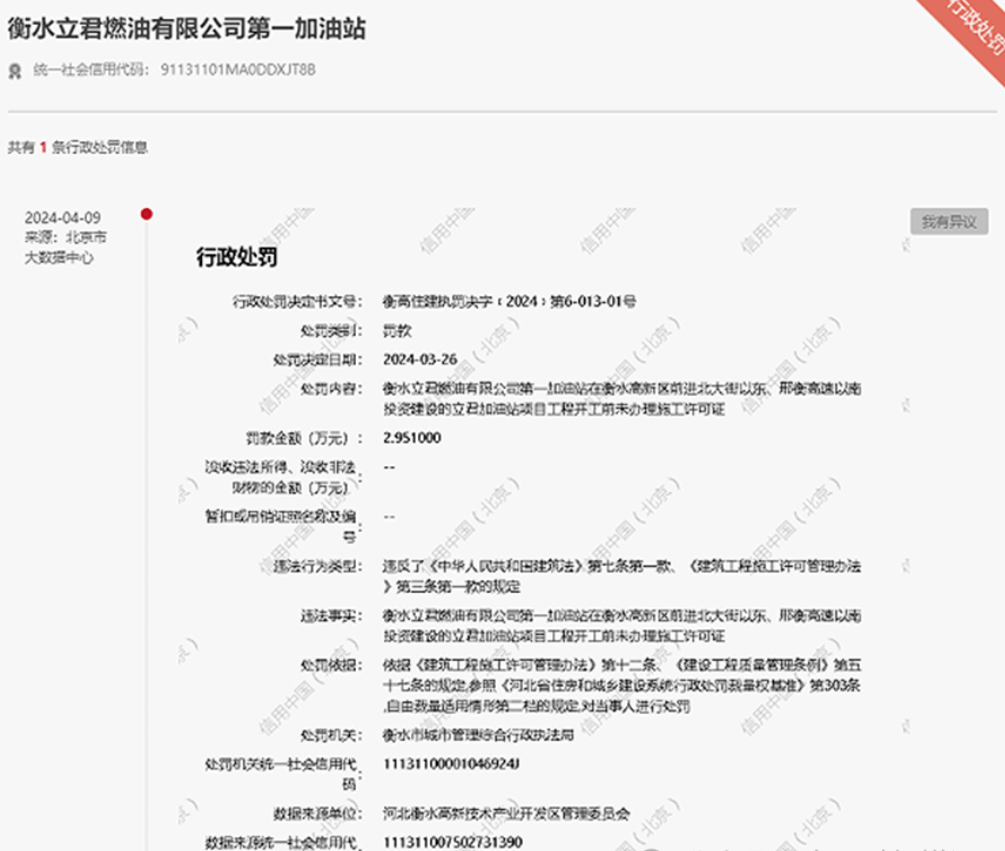Click the 处罚依据 legal basis paragraph

pyautogui.click(x=620, y=684)
